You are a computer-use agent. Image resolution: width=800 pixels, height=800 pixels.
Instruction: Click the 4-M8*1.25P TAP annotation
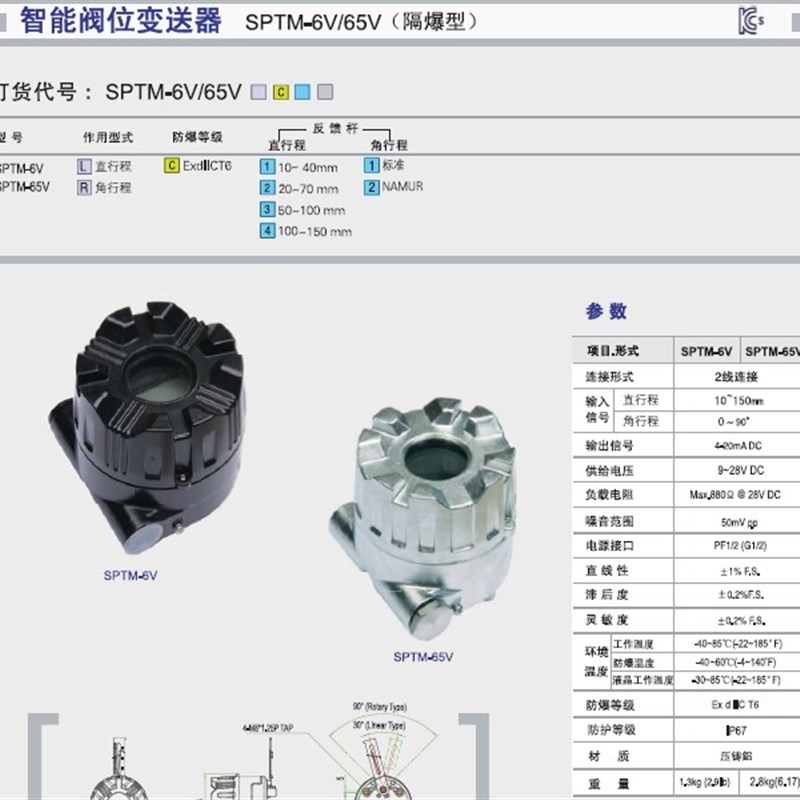[x=268, y=728]
